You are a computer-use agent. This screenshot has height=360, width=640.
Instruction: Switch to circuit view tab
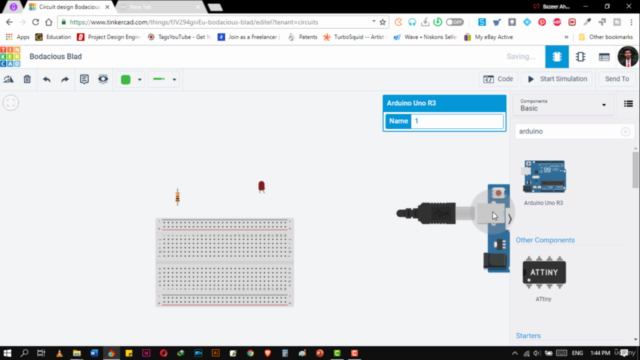point(557,57)
